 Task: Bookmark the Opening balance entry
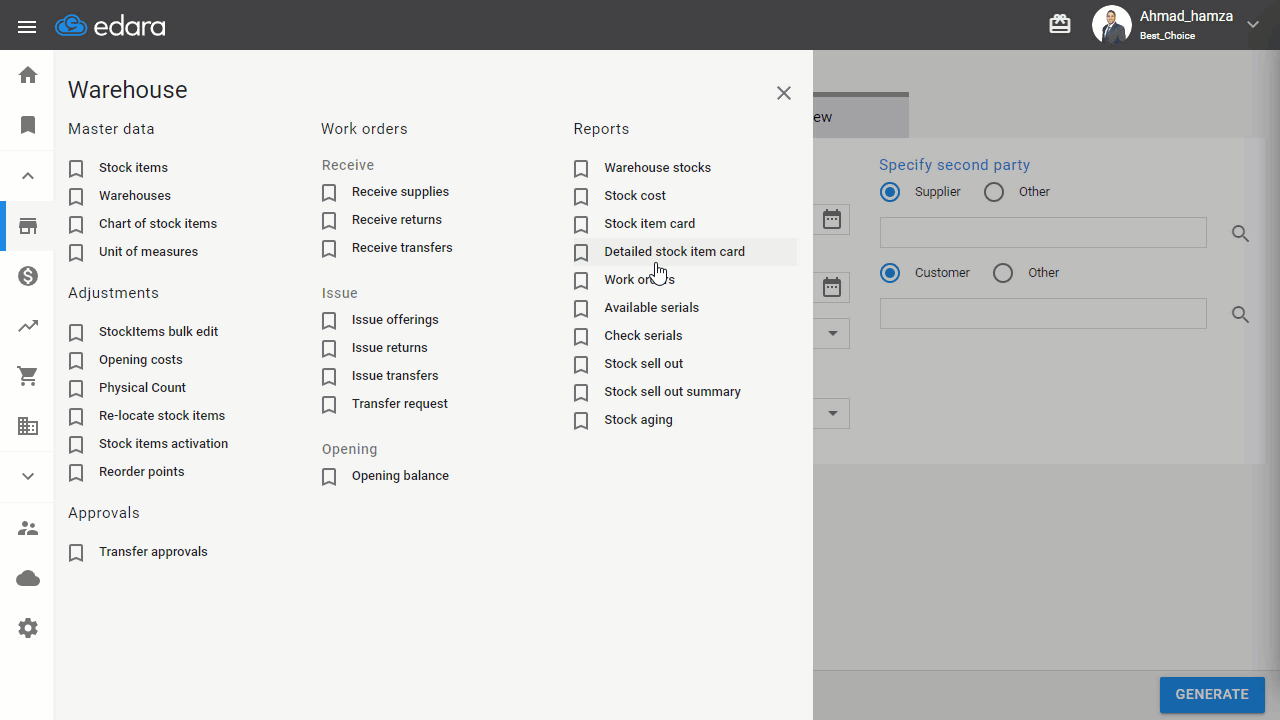click(329, 477)
